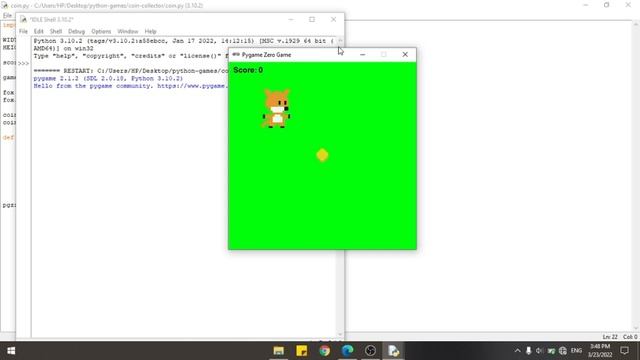Open the Action Center notifications icon

[624, 351]
